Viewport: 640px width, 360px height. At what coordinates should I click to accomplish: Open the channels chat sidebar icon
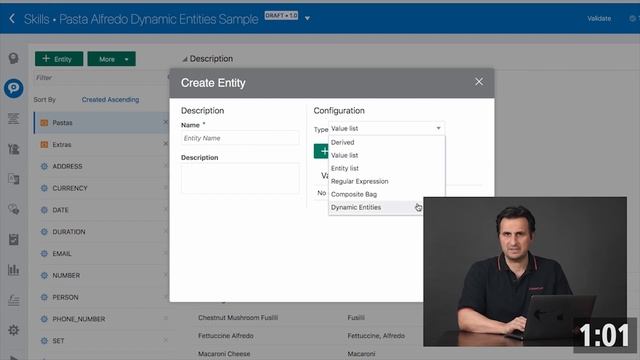(x=13, y=209)
